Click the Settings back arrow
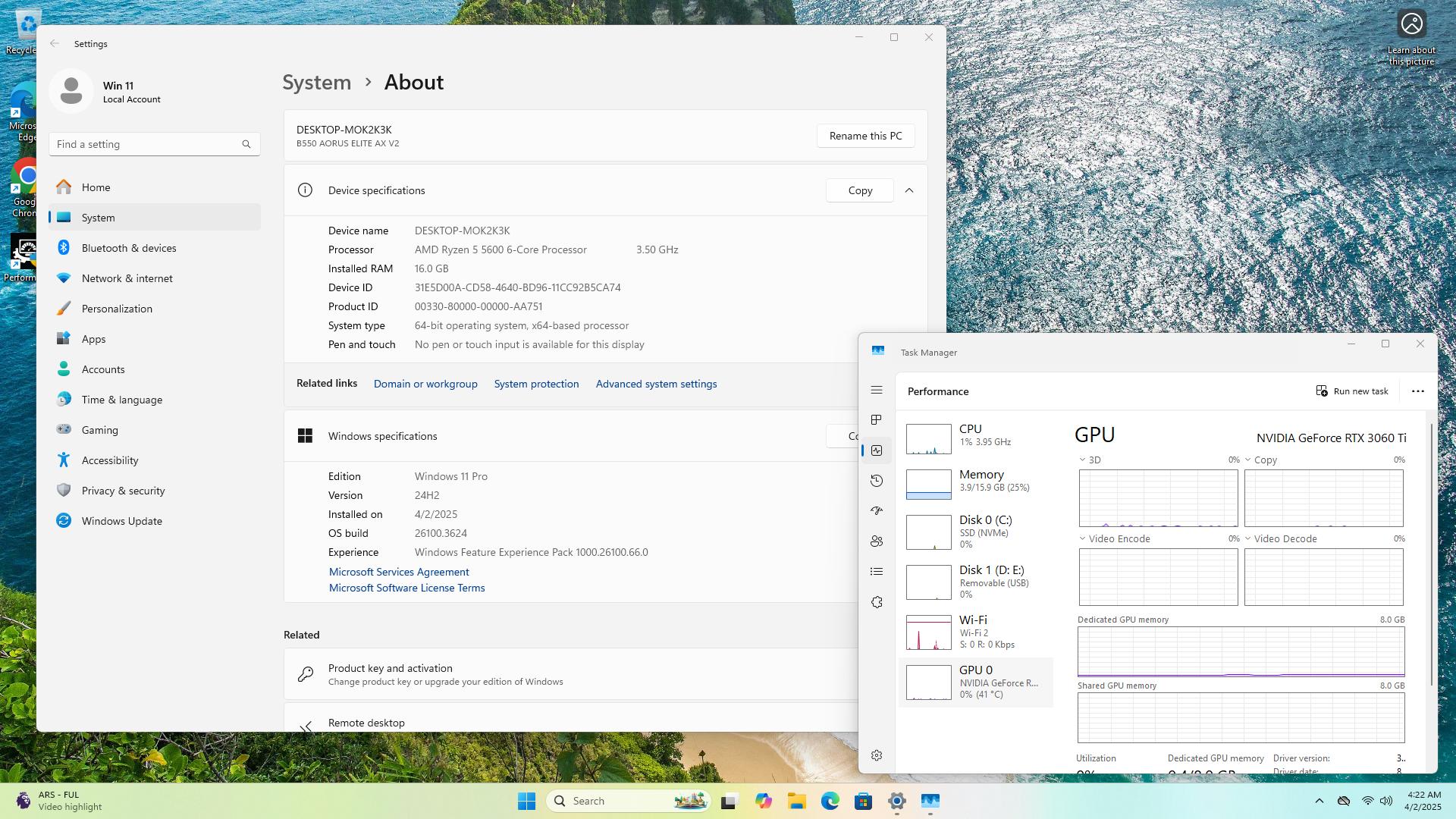The image size is (1456, 819). (55, 43)
